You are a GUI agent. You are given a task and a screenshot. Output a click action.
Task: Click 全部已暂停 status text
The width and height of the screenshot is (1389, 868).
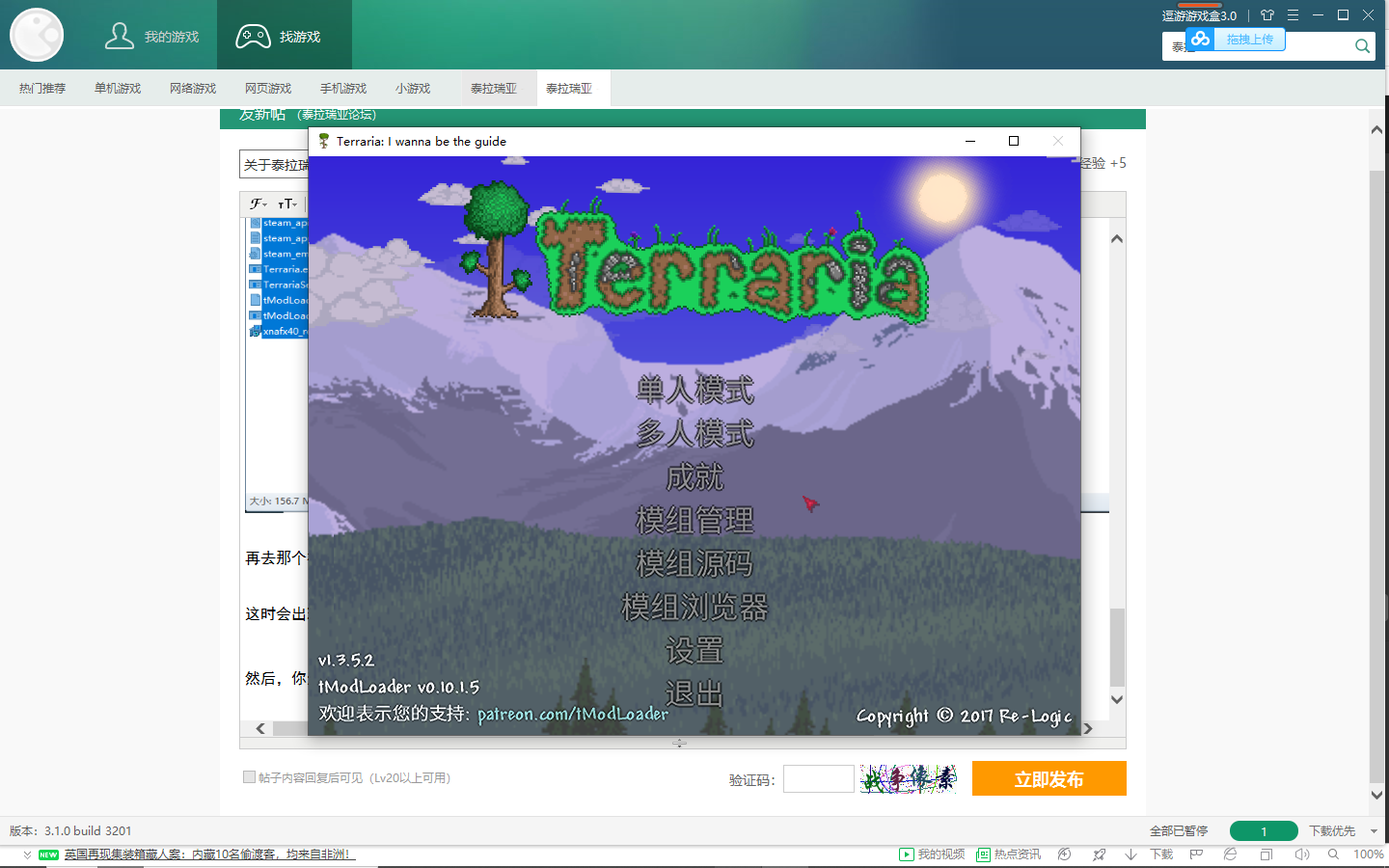tap(1179, 831)
